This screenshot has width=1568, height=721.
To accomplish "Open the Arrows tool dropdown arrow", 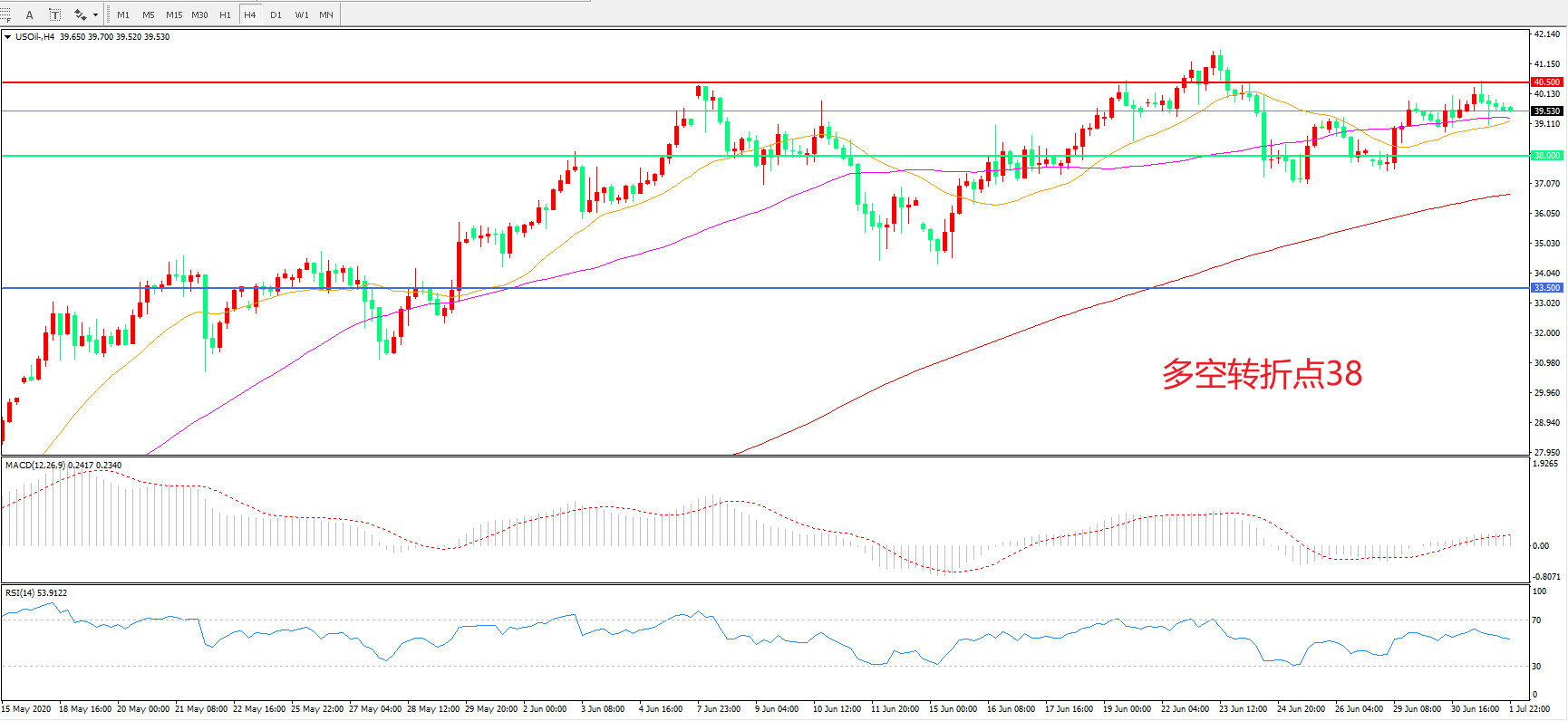I will (95, 14).
